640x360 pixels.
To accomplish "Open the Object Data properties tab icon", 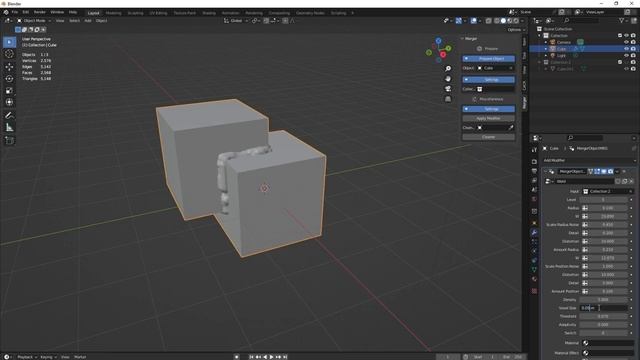I will pos(534,269).
